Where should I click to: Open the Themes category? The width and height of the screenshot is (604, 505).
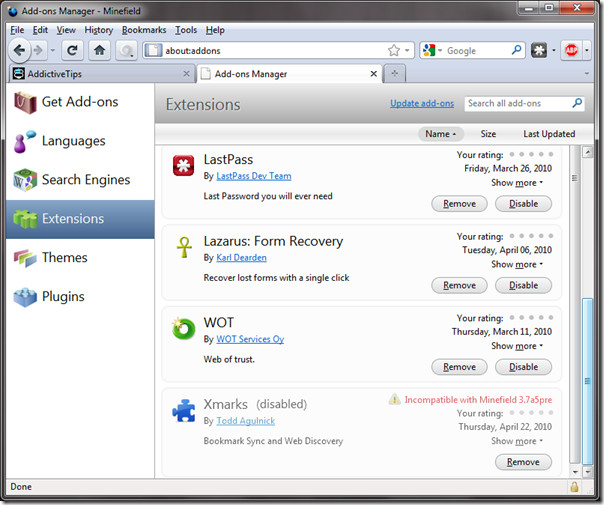click(x=80, y=258)
